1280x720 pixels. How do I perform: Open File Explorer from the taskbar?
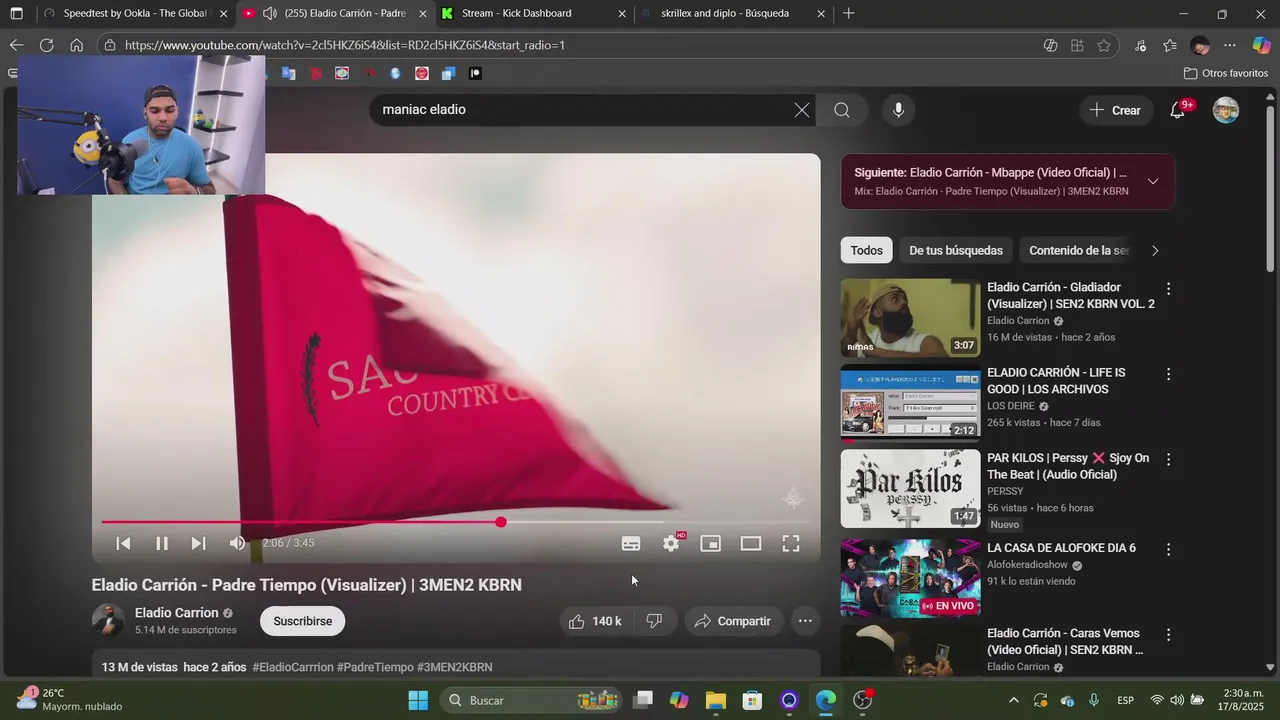coord(716,700)
